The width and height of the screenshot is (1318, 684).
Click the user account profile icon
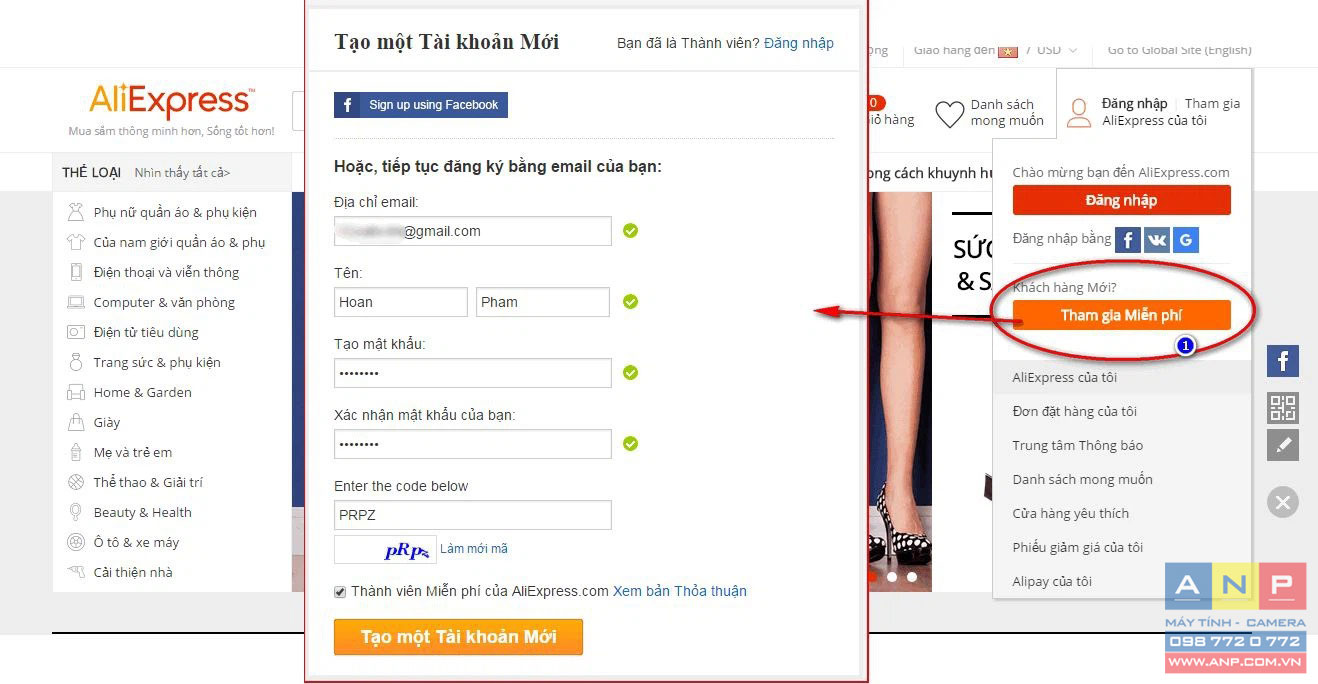(x=1079, y=112)
